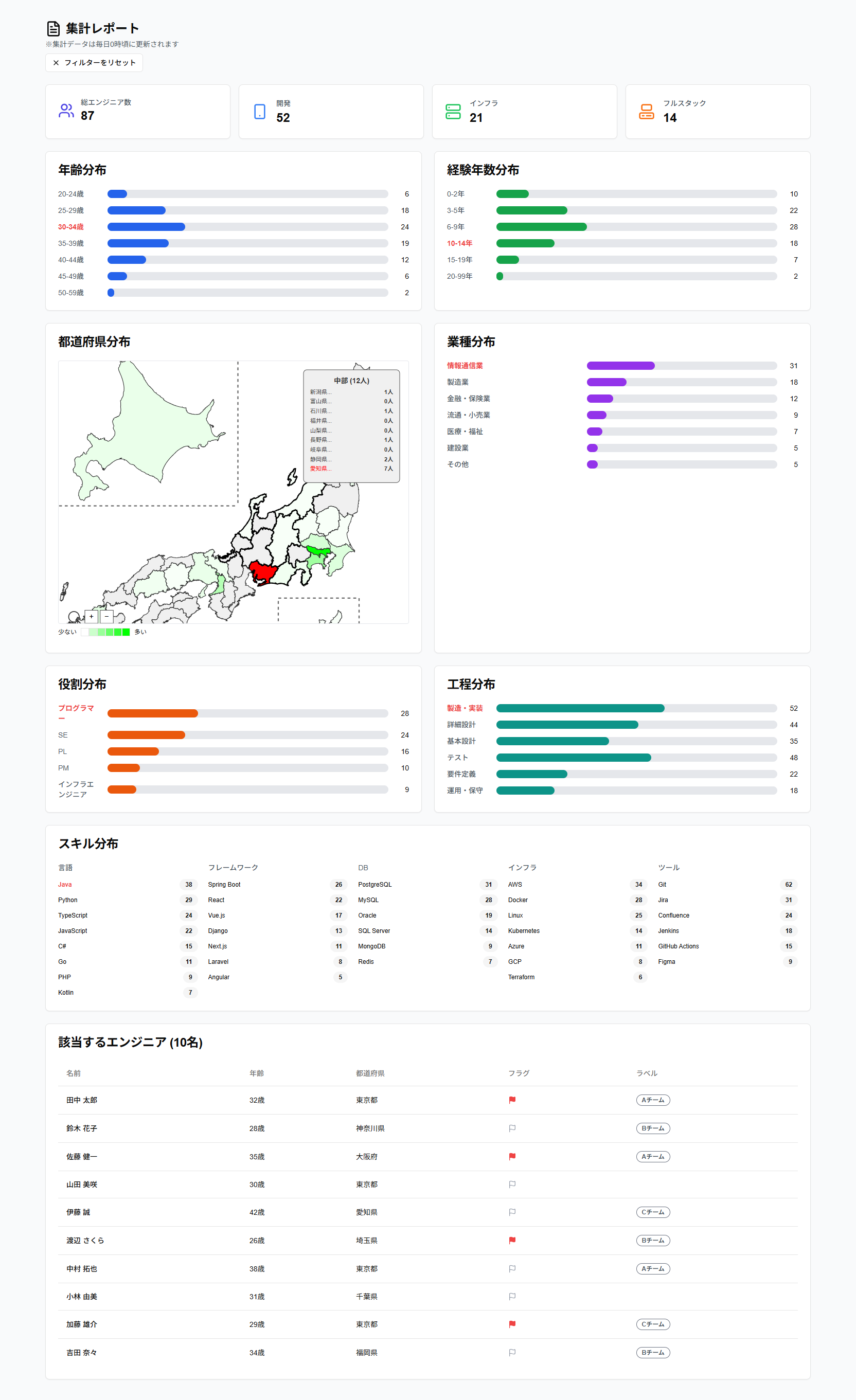856x1400 pixels.
Task: Select 情報通信業 in industry distribution
Action: 465,366
